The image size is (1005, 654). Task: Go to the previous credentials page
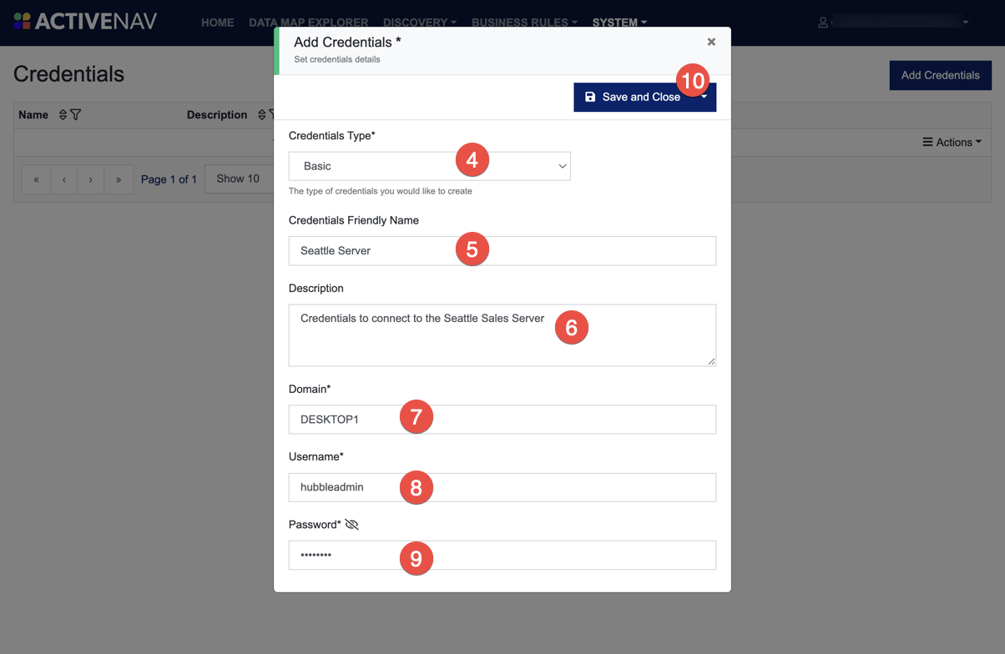(63, 178)
